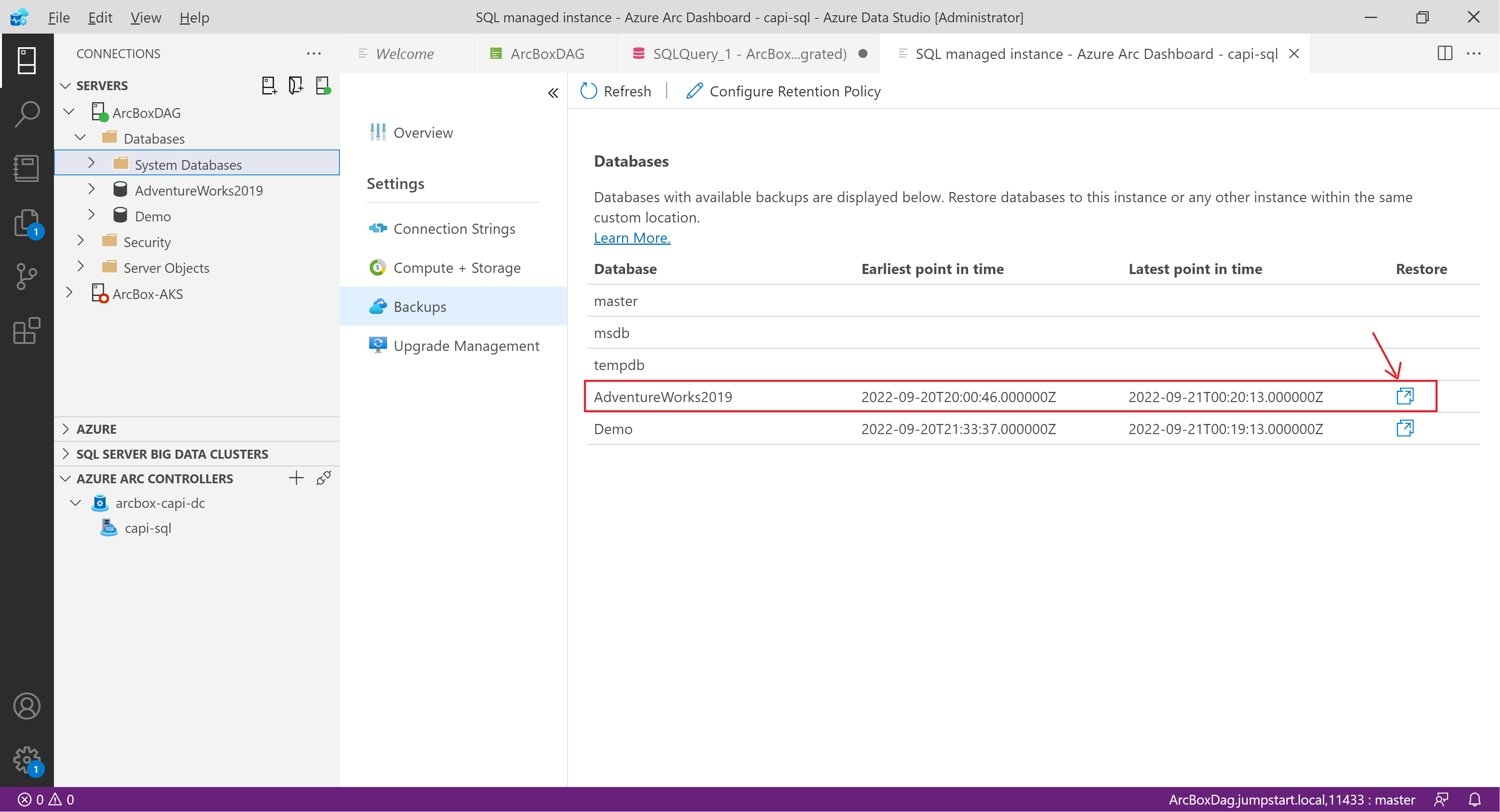Screen dimensions: 1500x812
Task: Restore the AdventureWorks2019 database icon
Action: coord(1405,396)
